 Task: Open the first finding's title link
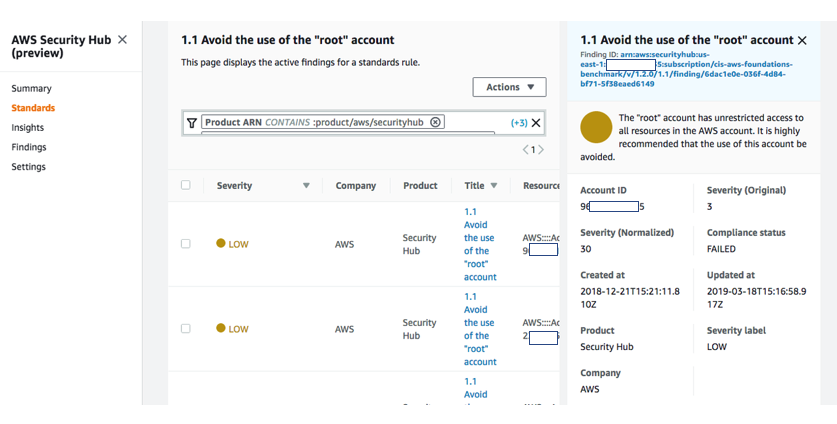tap(479, 244)
